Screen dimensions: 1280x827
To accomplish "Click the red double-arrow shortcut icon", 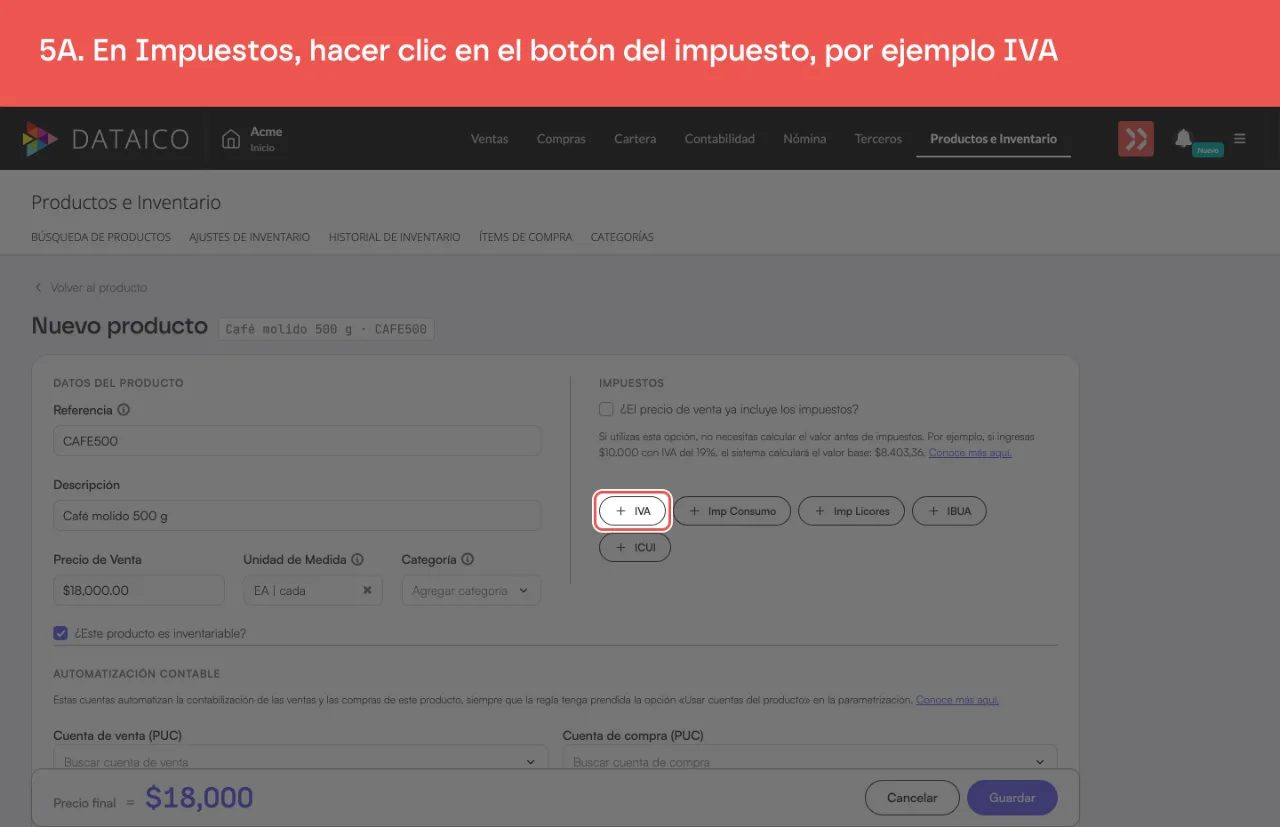I will point(1136,139).
